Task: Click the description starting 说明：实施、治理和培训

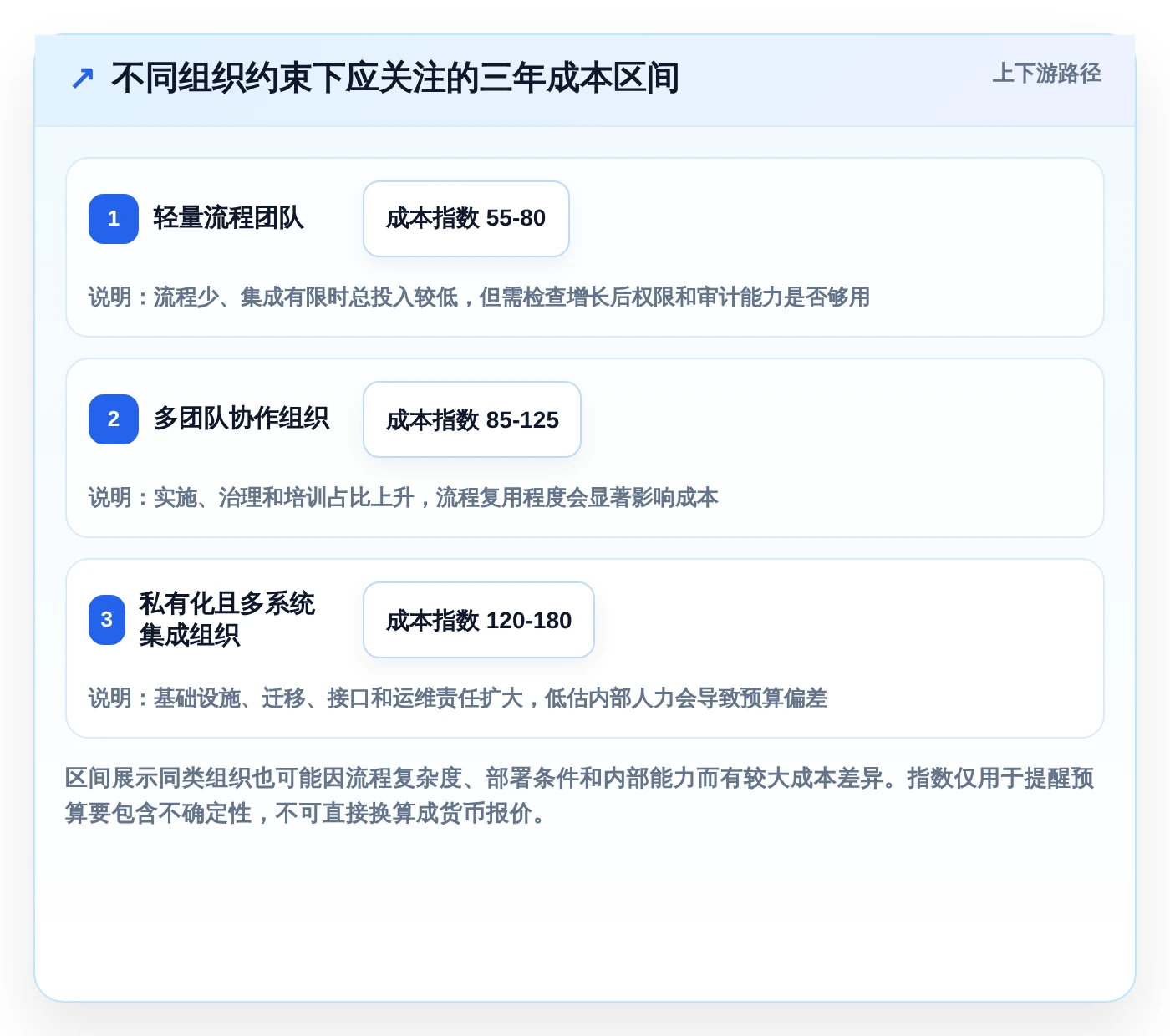Action: (x=403, y=498)
